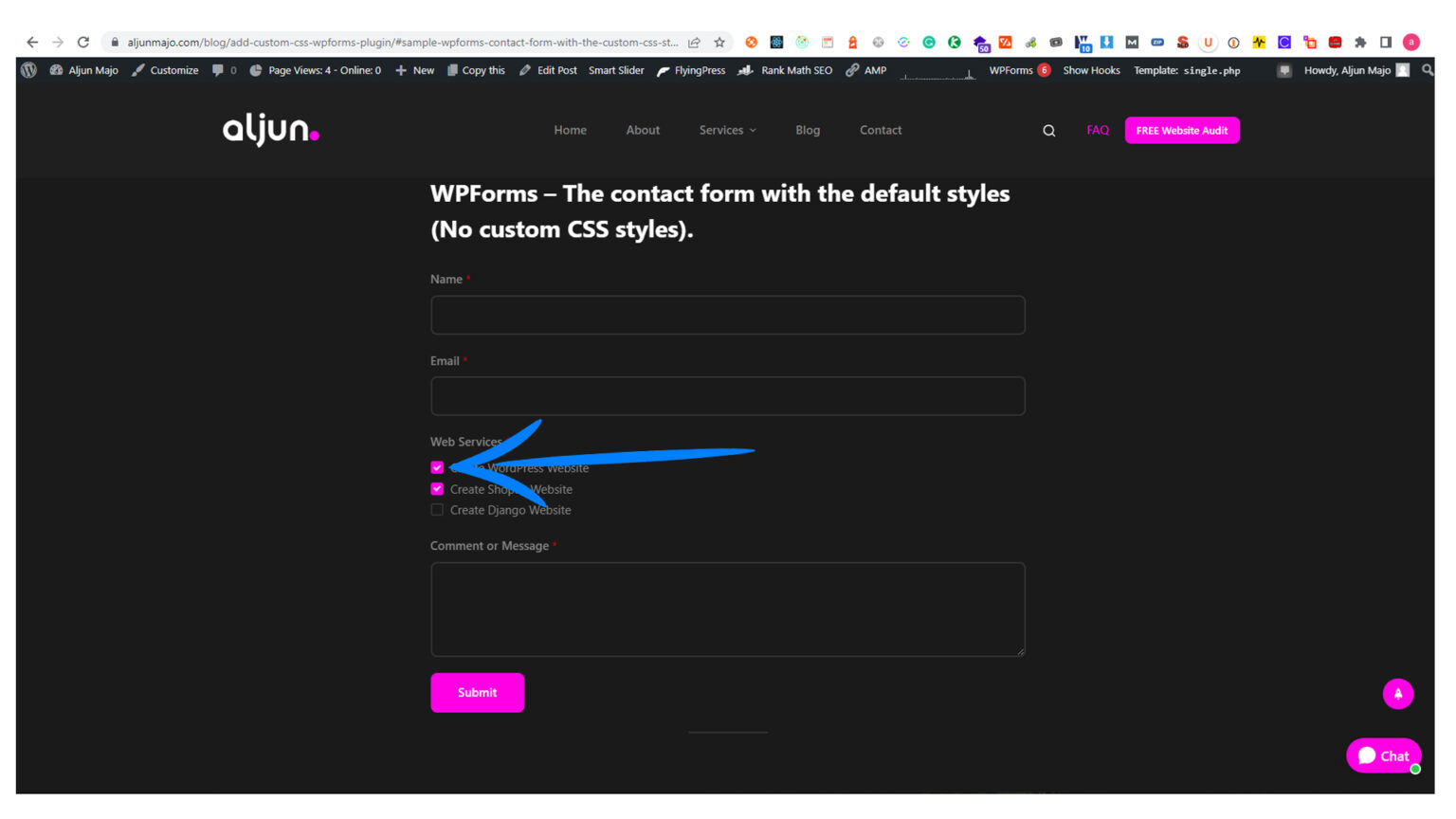Screen dimensions: 1456x819
Task: Go to the Blog menu item
Action: (808, 130)
